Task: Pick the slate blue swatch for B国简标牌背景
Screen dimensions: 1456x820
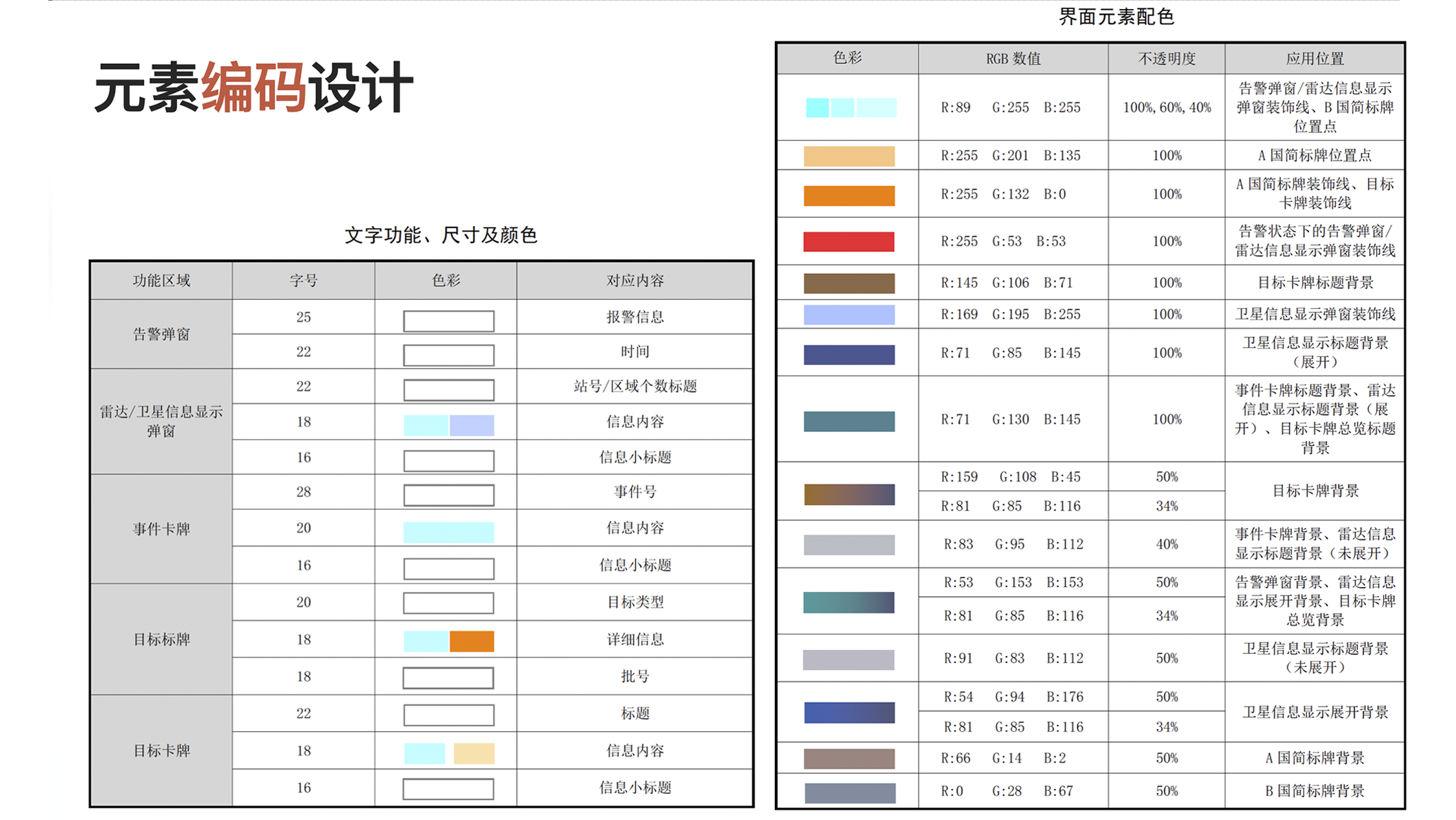Action: 850,792
